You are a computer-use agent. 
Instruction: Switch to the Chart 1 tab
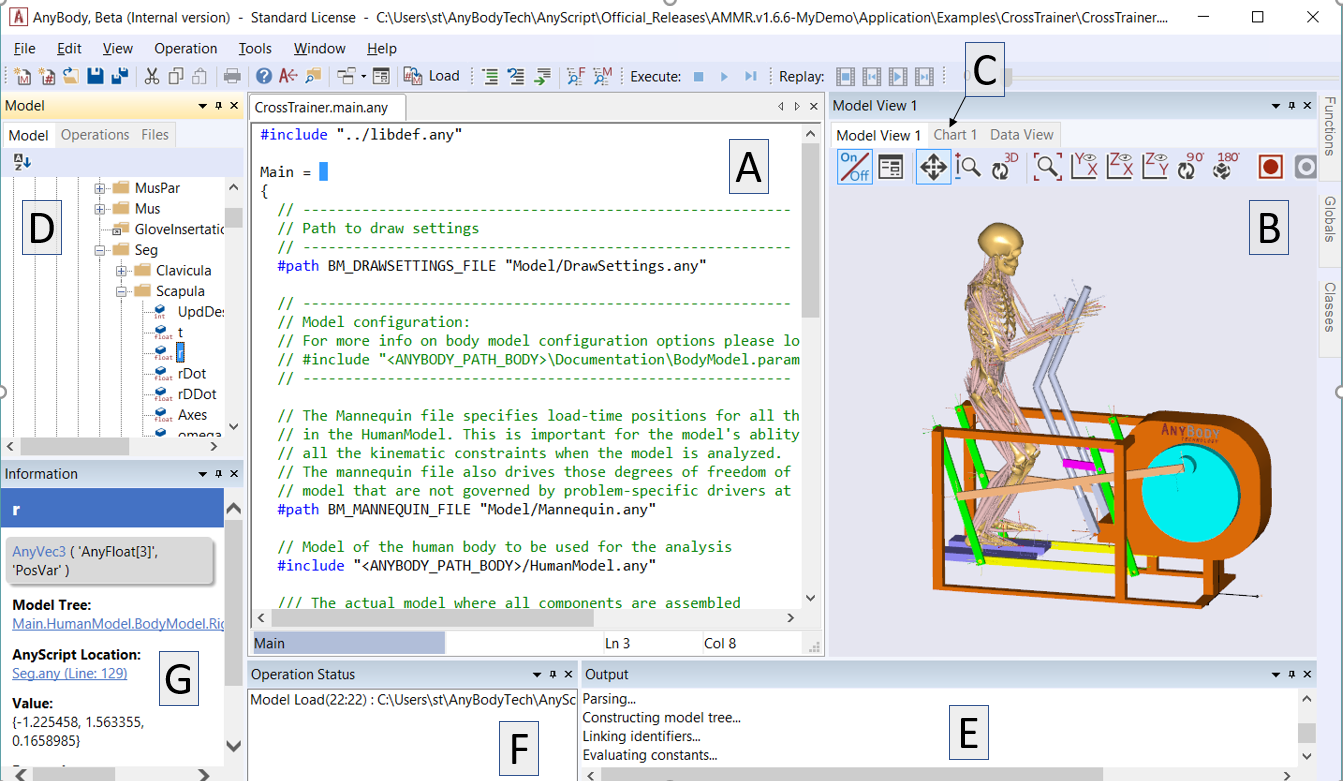tap(955, 135)
